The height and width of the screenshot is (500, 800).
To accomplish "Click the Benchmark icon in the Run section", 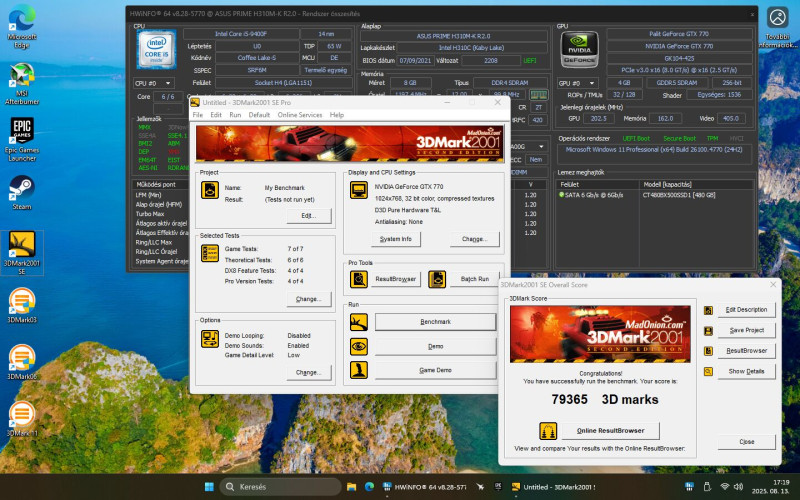I will [359, 322].
